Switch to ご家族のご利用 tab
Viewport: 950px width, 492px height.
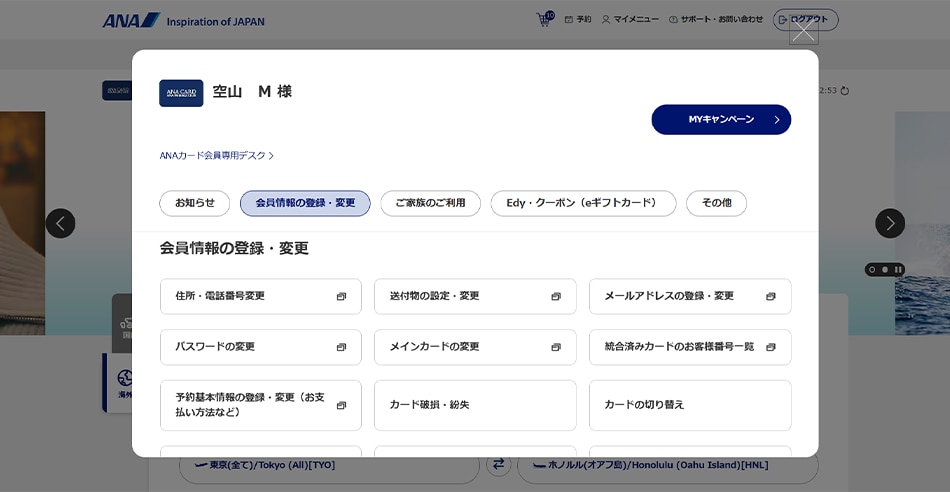[x=430, y=203]
